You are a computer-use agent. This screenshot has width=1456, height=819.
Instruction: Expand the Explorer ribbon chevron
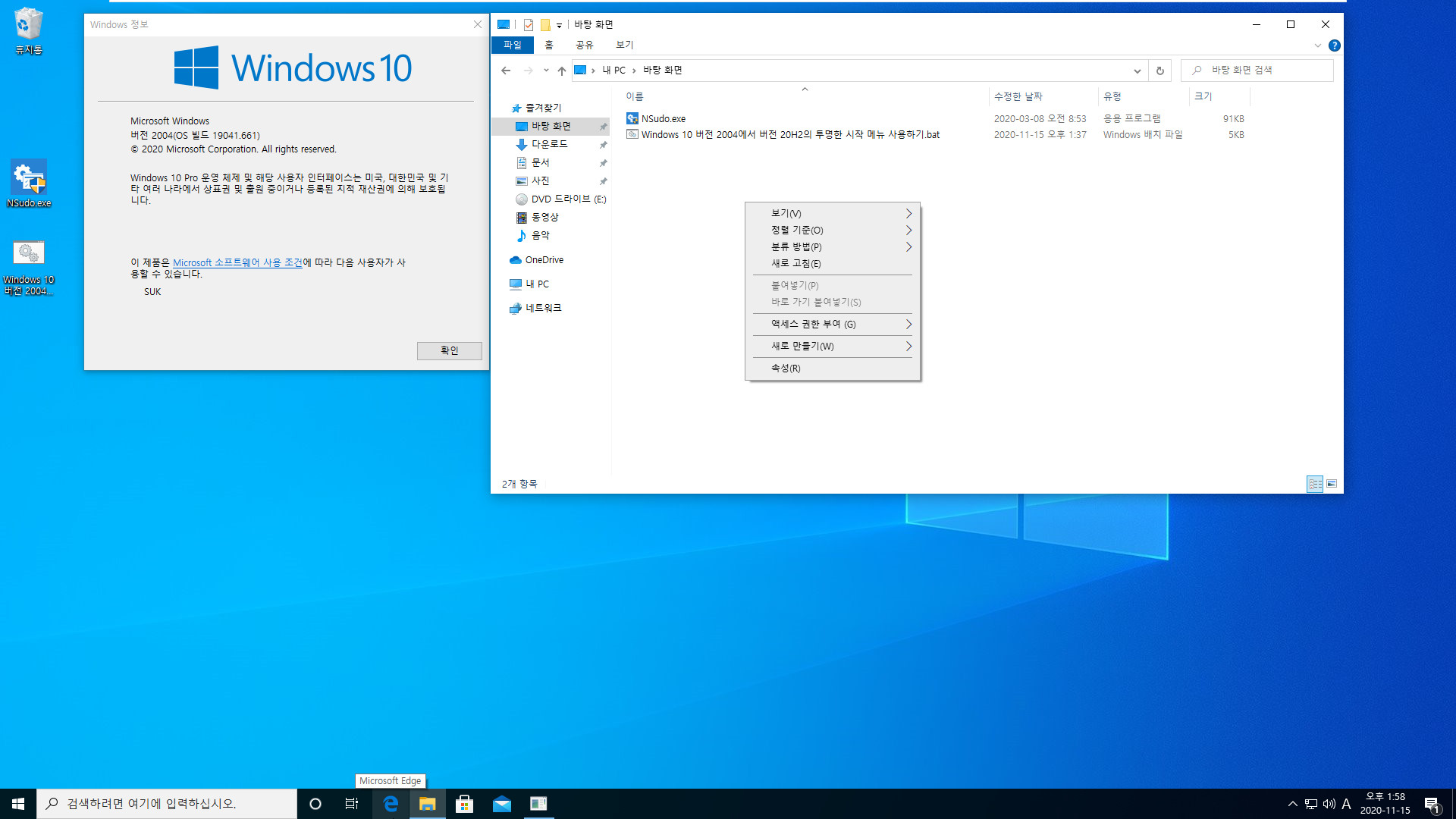pyautogui.click(x=1318, y=45)
